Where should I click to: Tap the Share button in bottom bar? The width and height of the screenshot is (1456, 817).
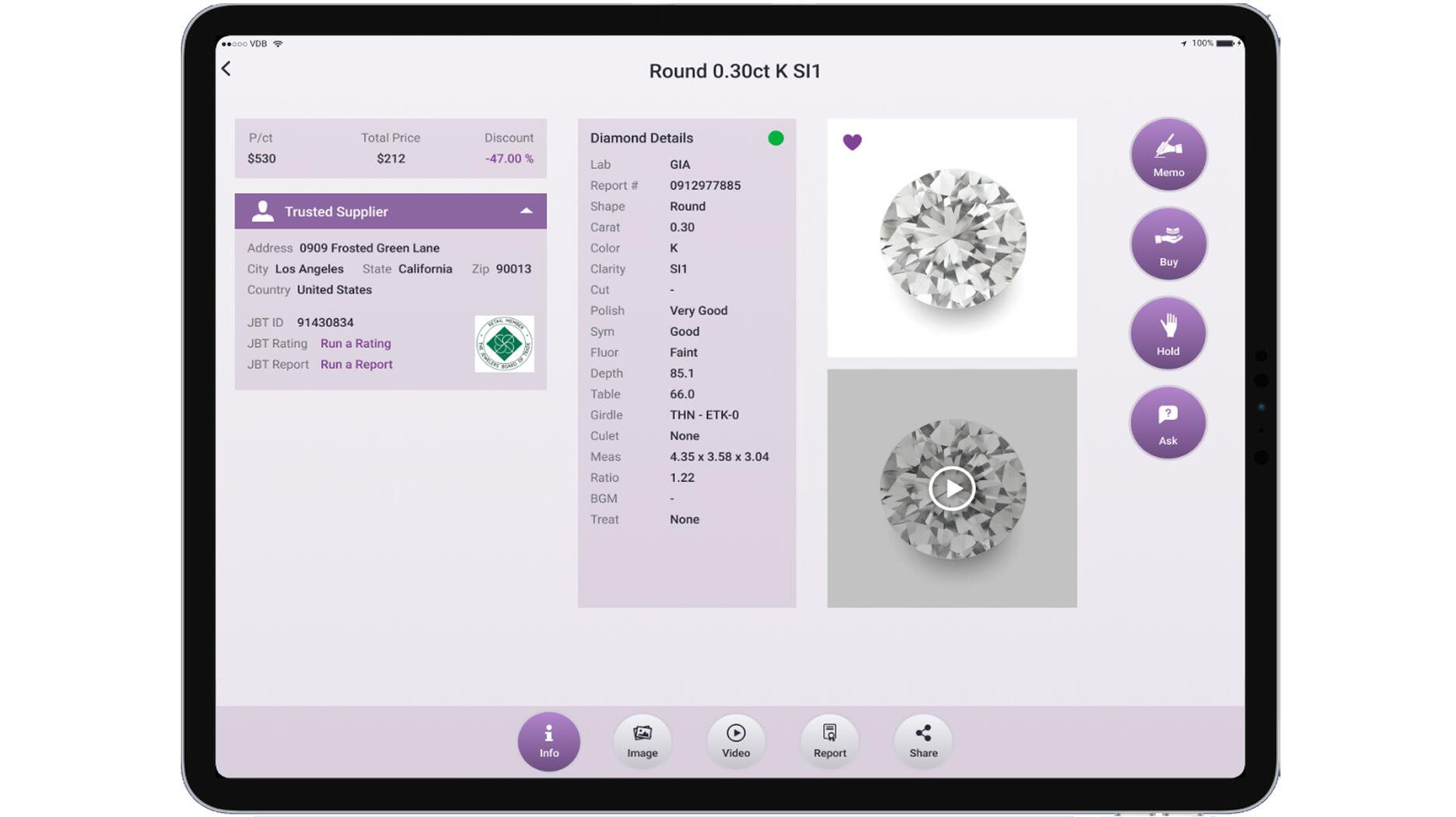tap(922, 741)
